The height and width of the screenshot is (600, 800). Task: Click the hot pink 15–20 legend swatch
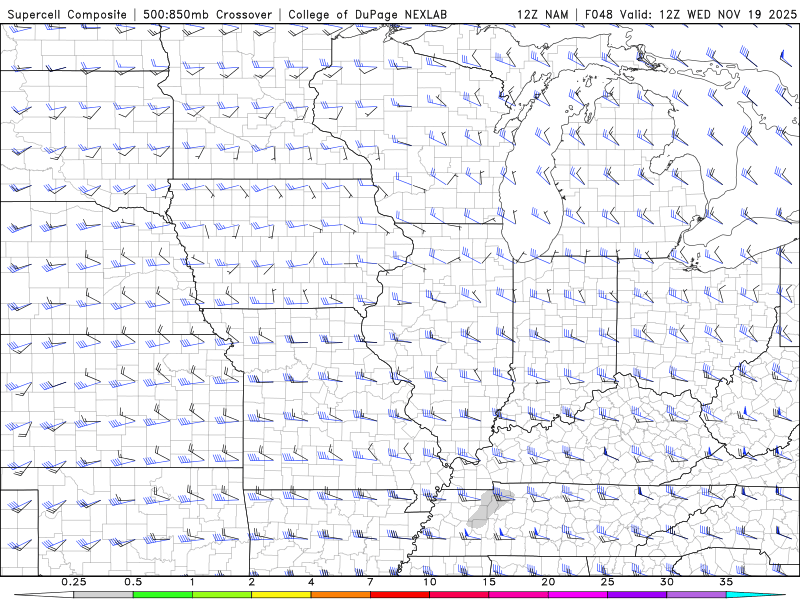[x=518, y=595]
